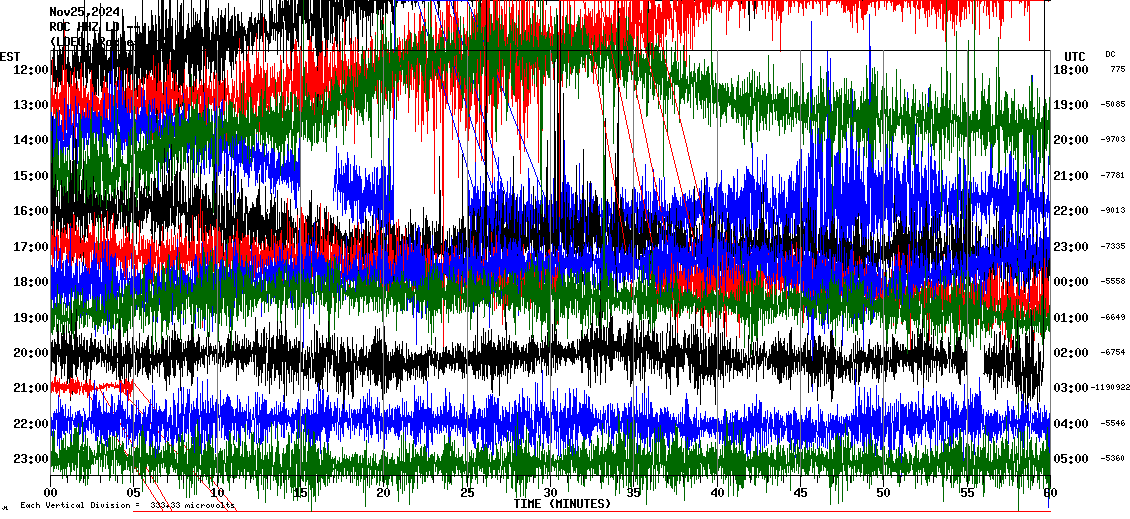Click the 05:00 UTC time label
Image resolution: width=1130 pixels, height=519 pixels.
pyautogui.click(x=1071, y=459)
